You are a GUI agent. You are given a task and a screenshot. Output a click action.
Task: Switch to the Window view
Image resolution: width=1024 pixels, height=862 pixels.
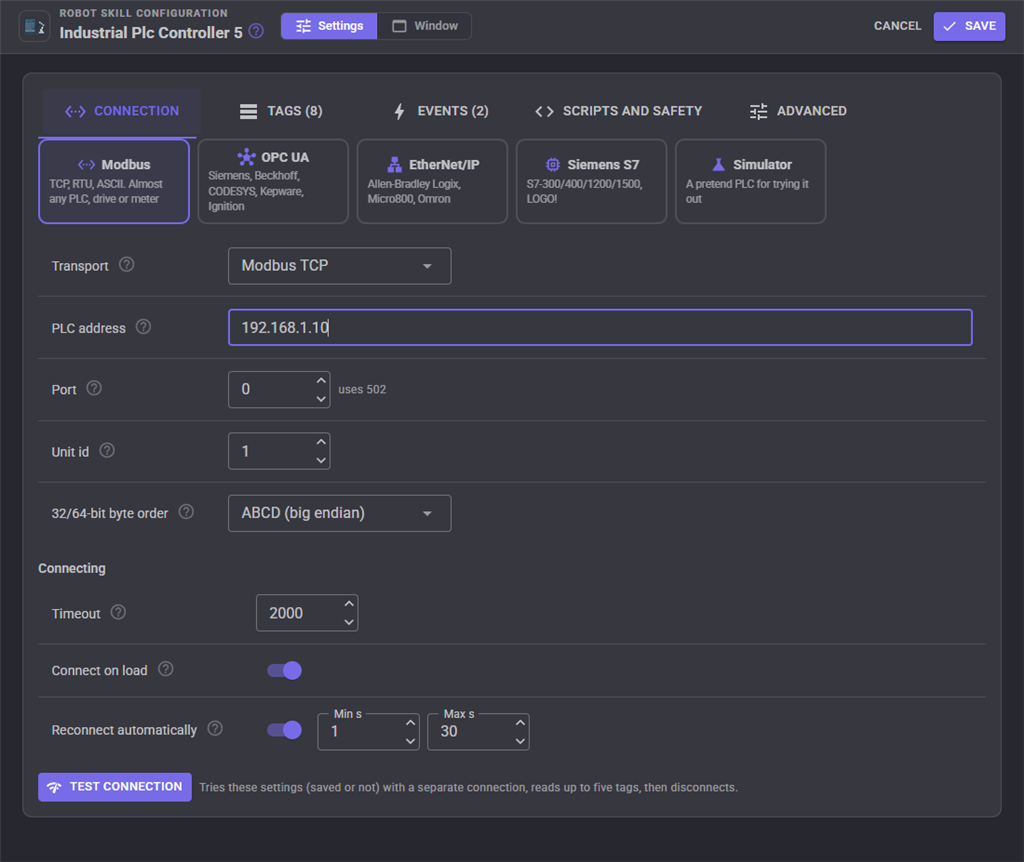(424, 26)
